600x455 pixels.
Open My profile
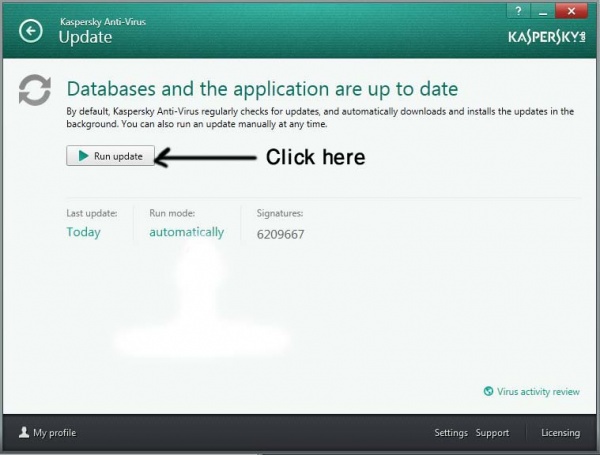[55, 433]
